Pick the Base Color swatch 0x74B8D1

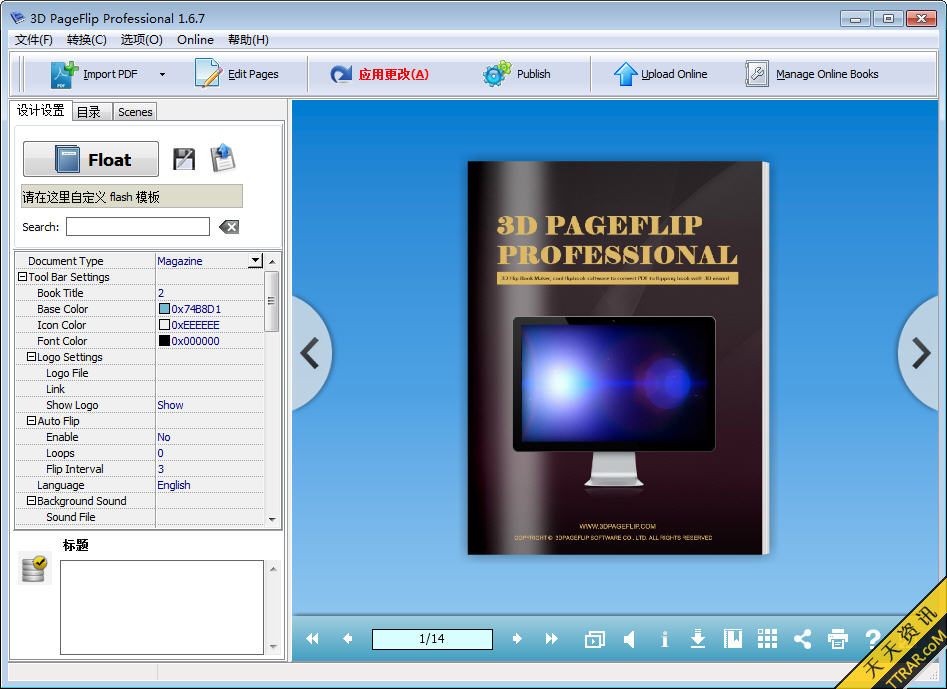(x=164, y=309)
